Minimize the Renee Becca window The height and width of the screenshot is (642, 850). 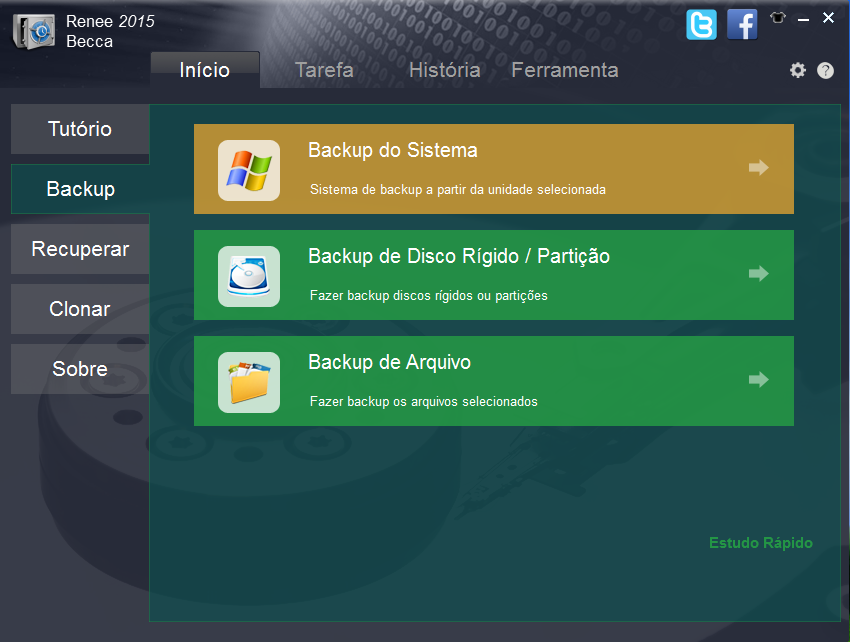coord(803,19)
